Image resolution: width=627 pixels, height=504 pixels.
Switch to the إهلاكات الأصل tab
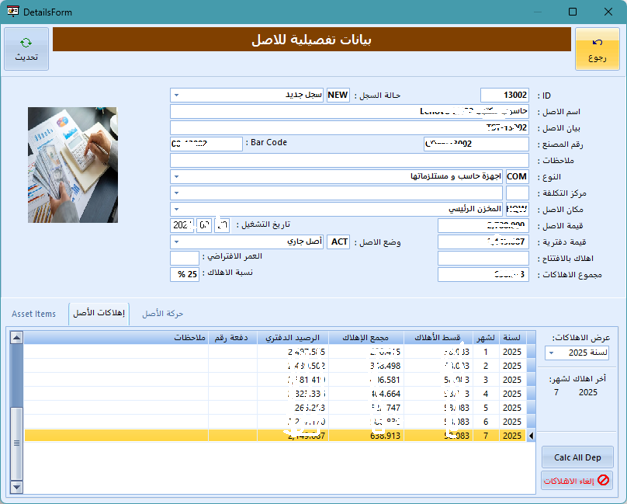tap(99, 313)
